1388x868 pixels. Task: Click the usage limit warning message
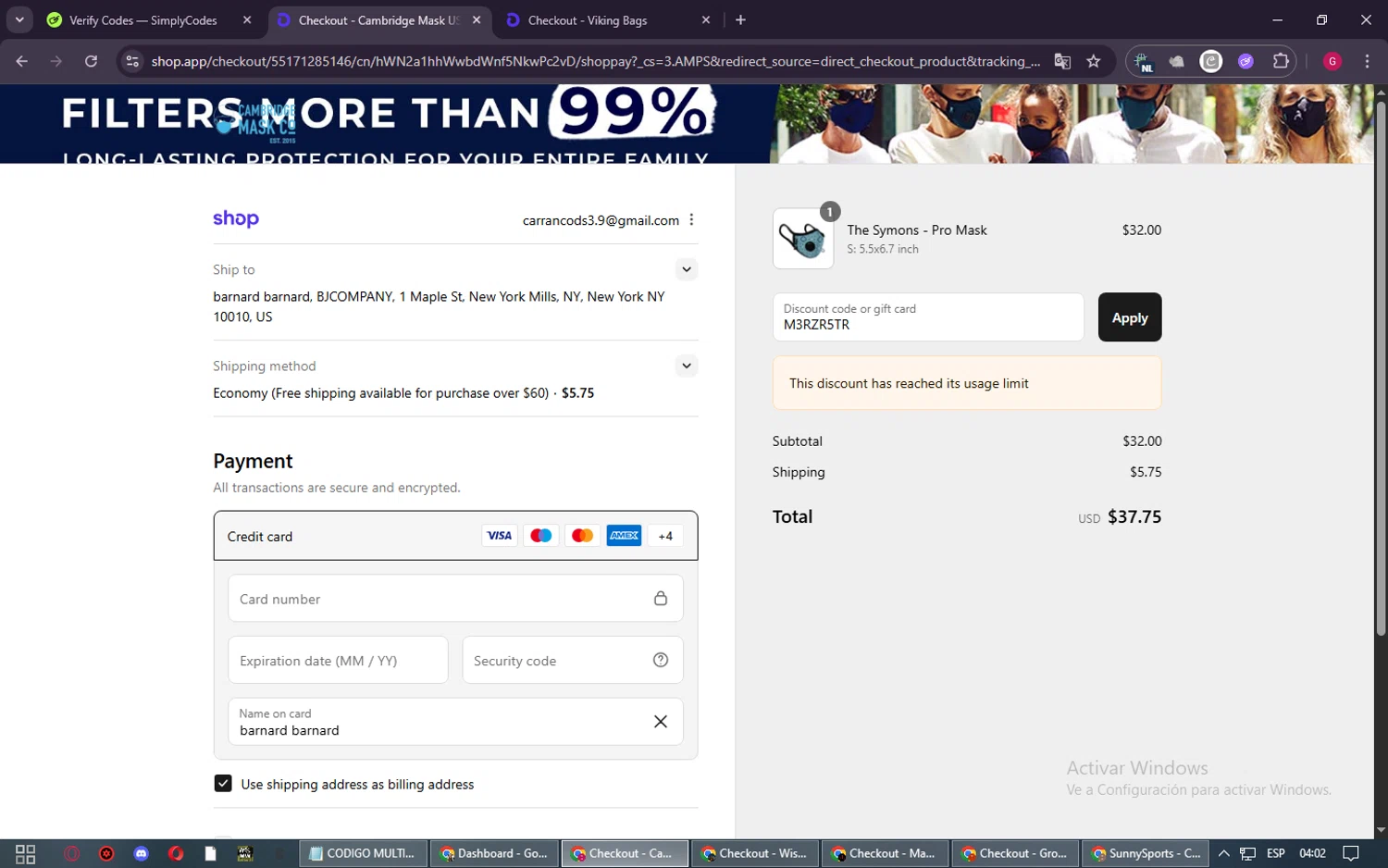967,383
